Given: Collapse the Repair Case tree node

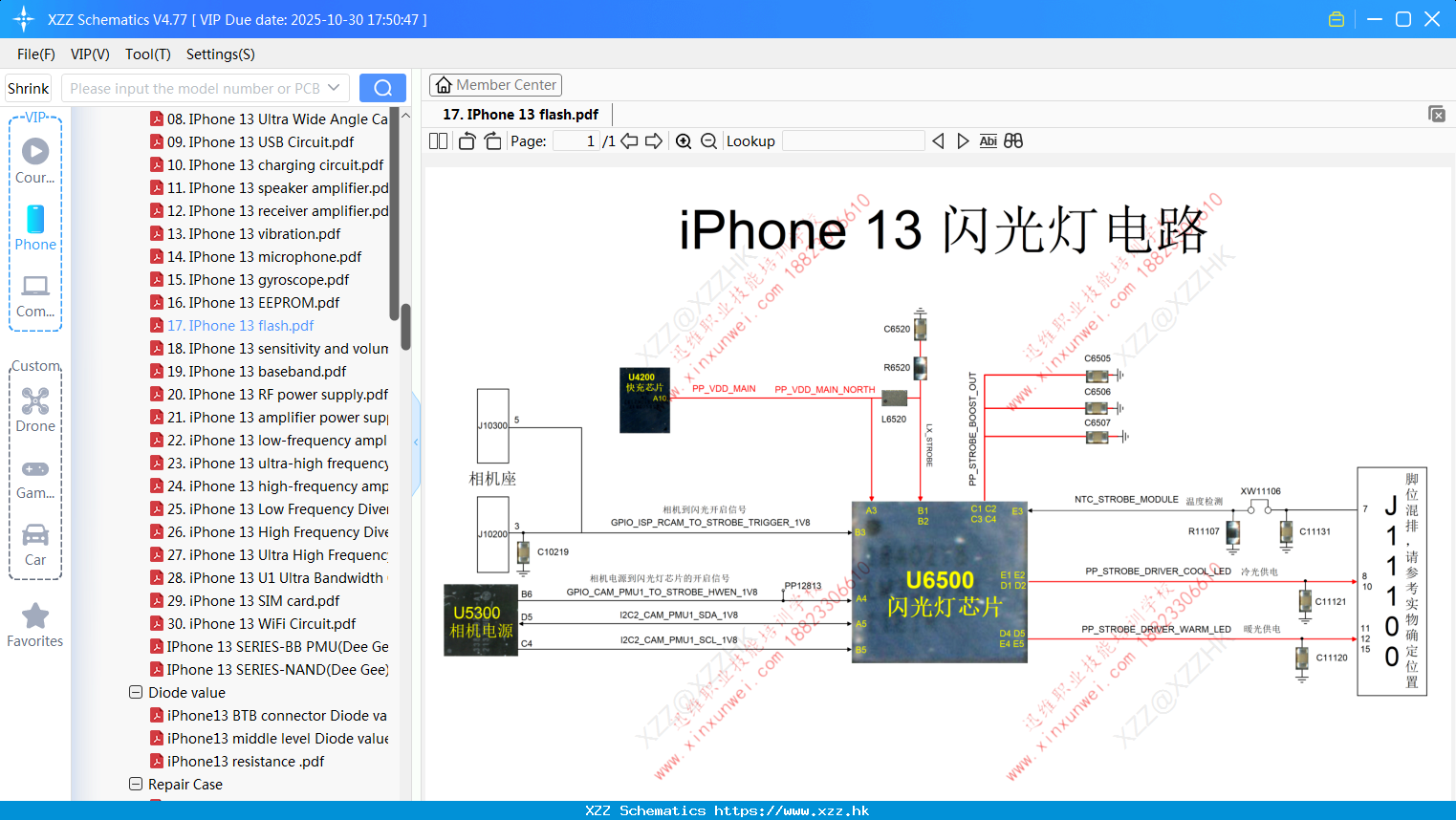Looking at the screenshot, I should tap(136, 784).
